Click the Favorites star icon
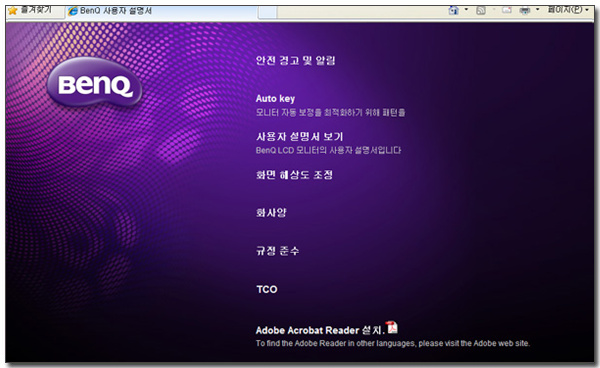600x368 pixels. coord(13,10)
